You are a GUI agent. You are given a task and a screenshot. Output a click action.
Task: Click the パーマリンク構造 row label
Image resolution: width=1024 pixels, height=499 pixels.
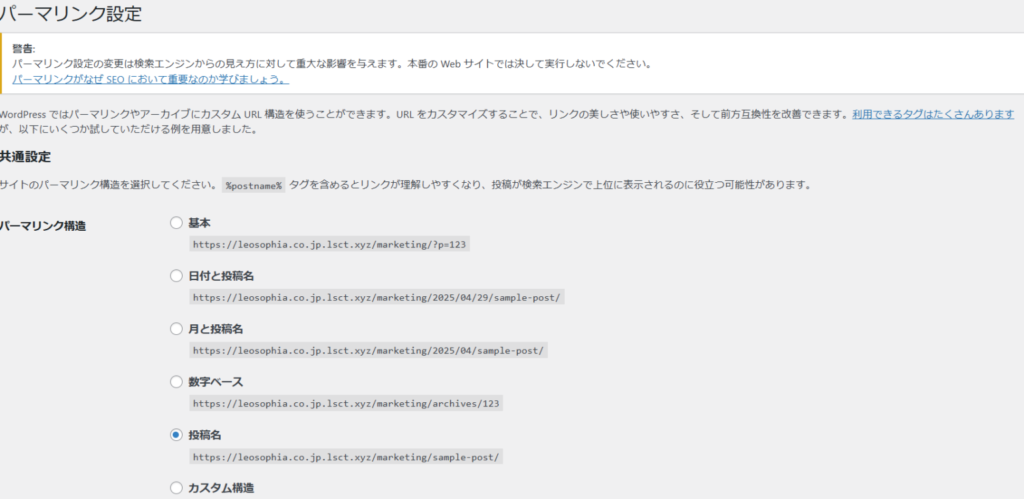tap(42, 227)
